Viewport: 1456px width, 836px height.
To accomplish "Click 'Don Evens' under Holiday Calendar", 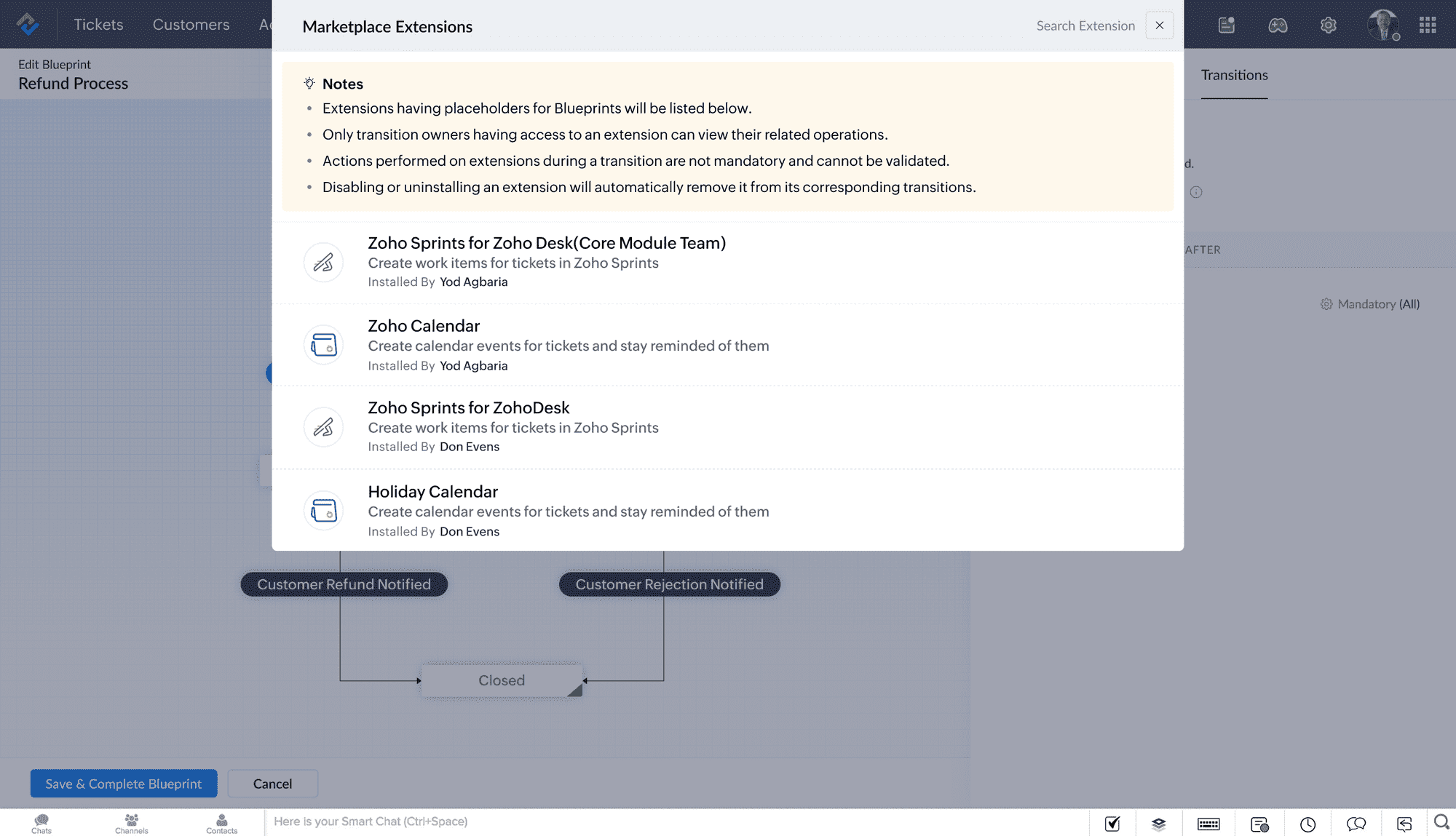I will [470, 531].
